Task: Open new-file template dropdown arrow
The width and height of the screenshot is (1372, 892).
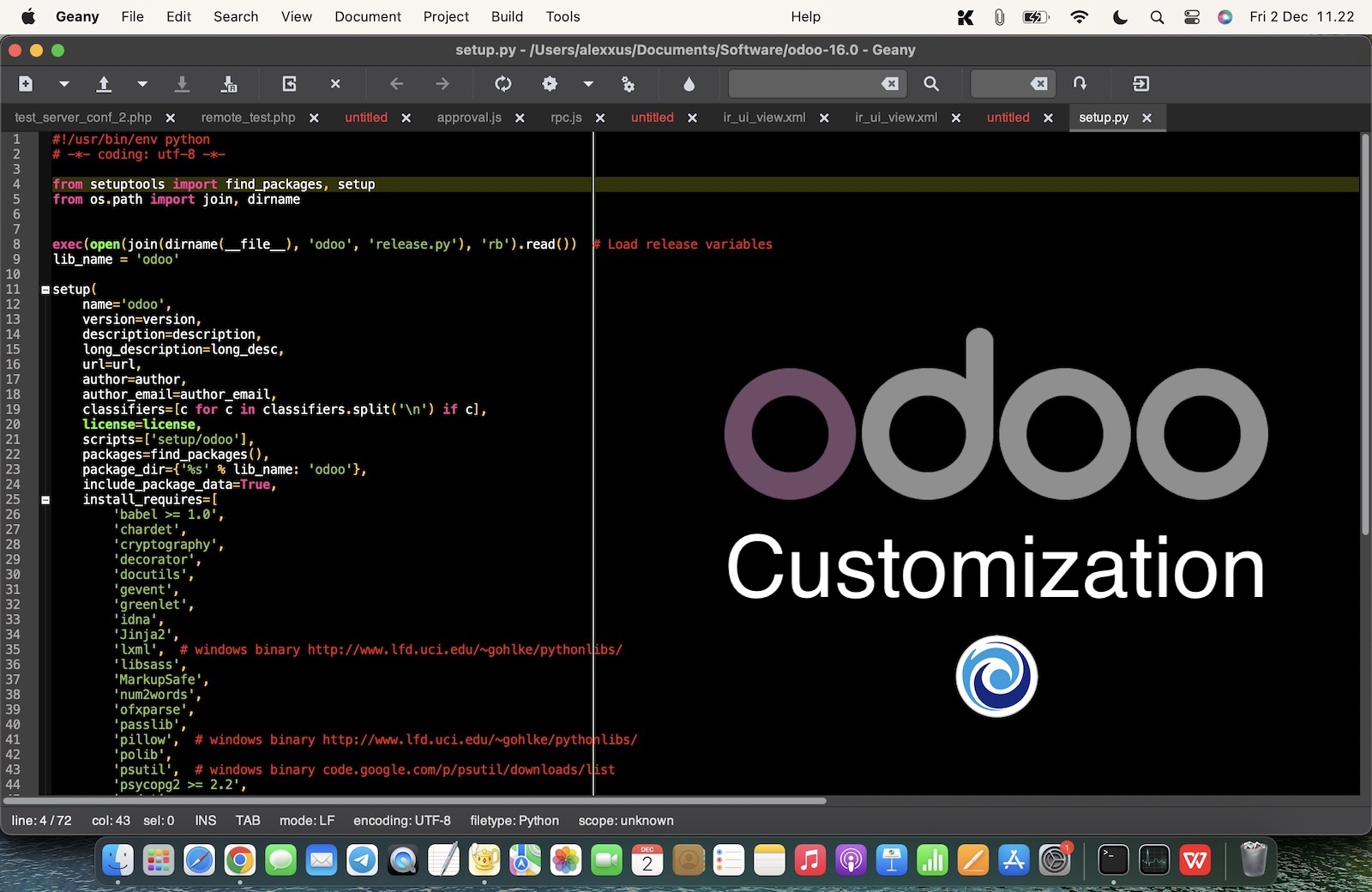Action: tap(63, 83)
